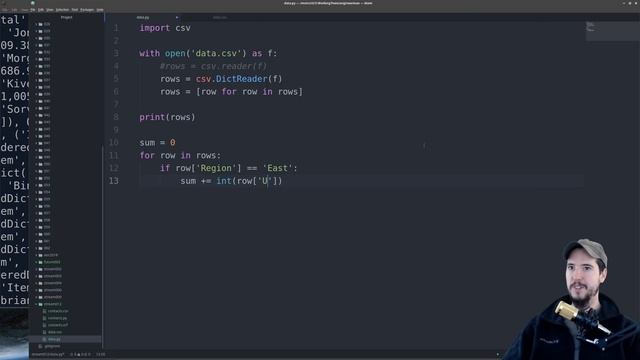The height and width of the screenshot is (360, 640).
Task: Open the .gitignore file in tree
Action: (52, 346)
